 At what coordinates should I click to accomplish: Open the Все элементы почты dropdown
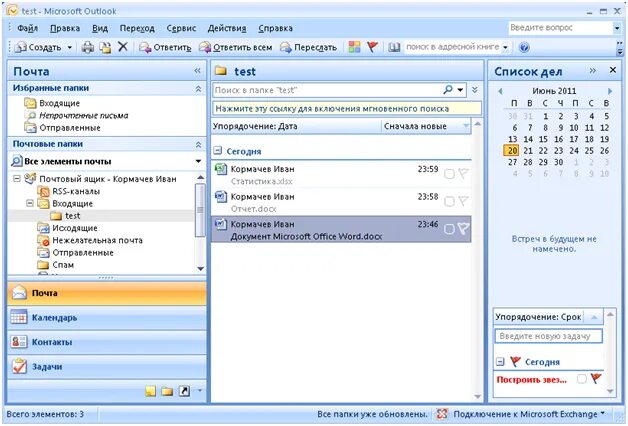[x=198, y=161]
